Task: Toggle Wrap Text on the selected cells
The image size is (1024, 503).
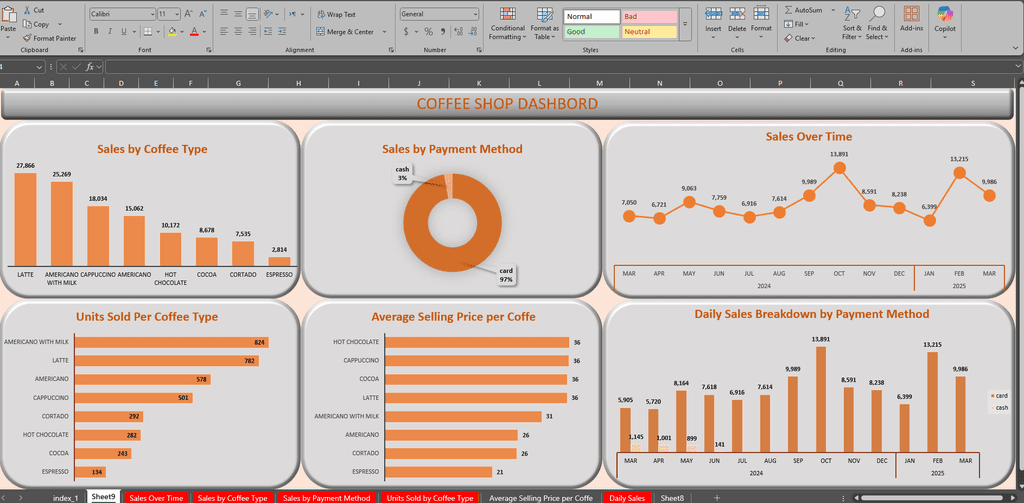Action: pos(334,14)
